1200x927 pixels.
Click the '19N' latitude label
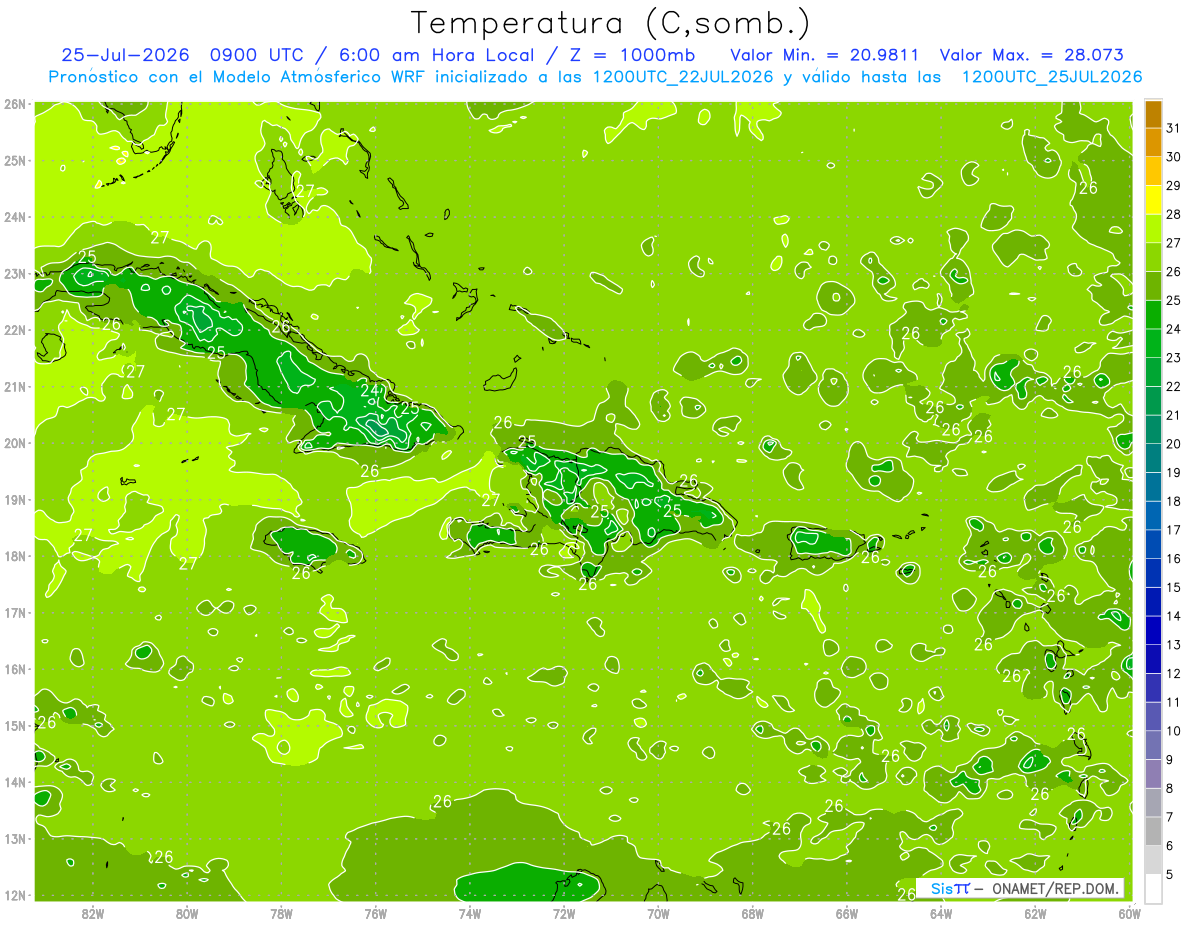(14, 499)
